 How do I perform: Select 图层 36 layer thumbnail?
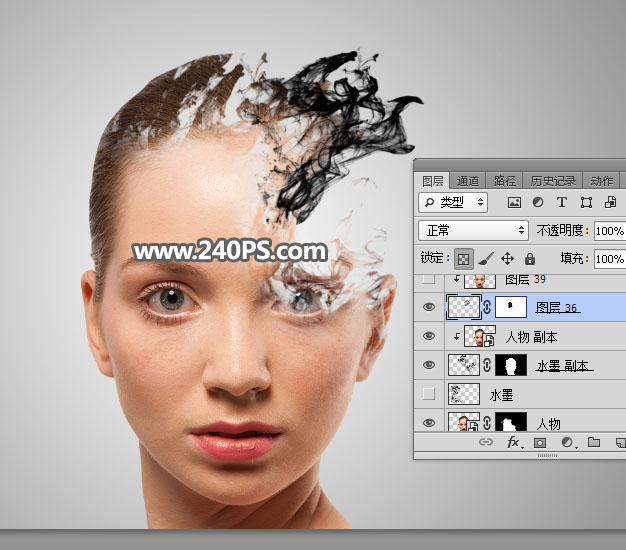tap(464, 307)
